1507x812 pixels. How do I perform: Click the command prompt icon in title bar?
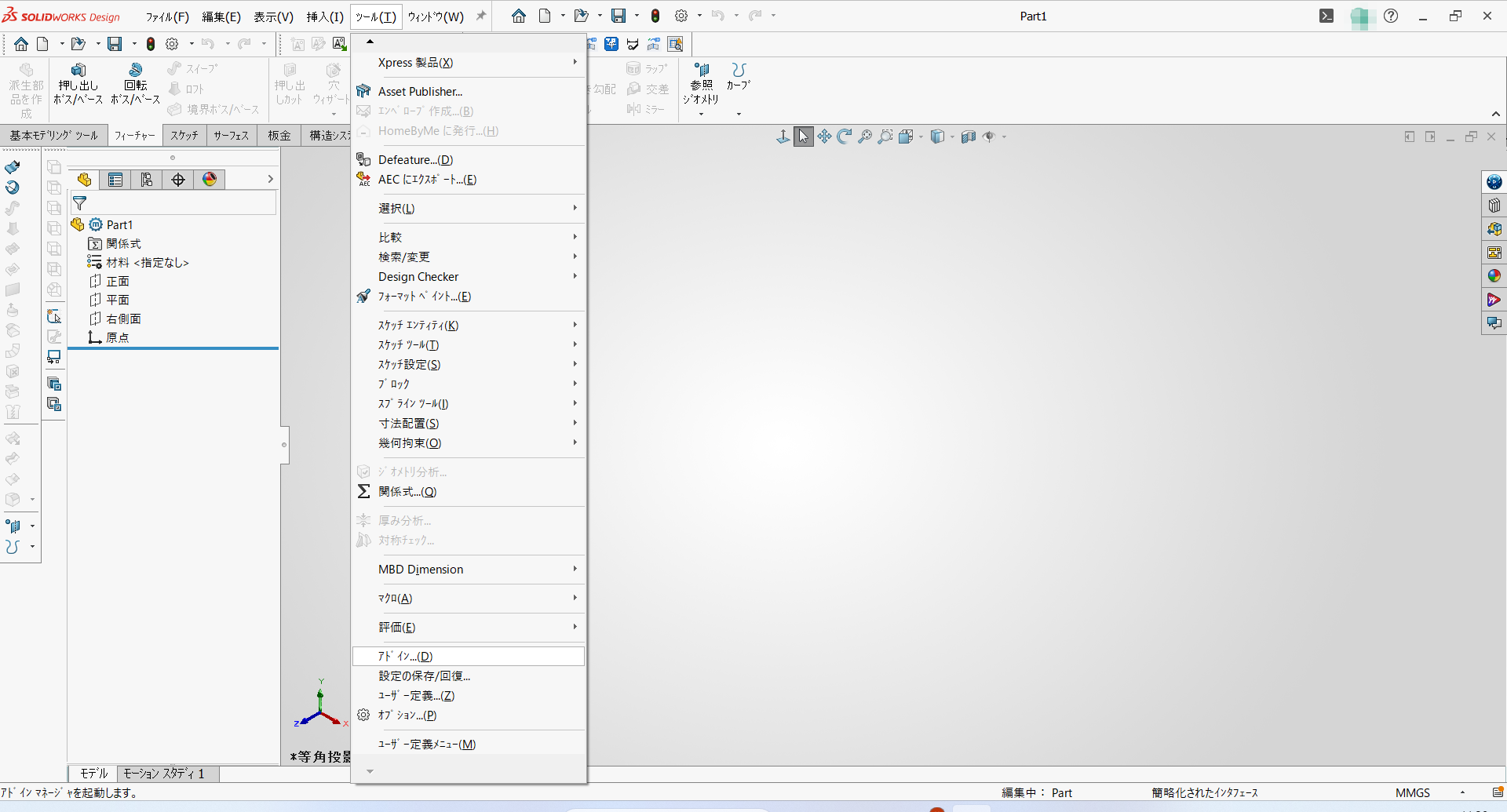(x=1326, y=16)
